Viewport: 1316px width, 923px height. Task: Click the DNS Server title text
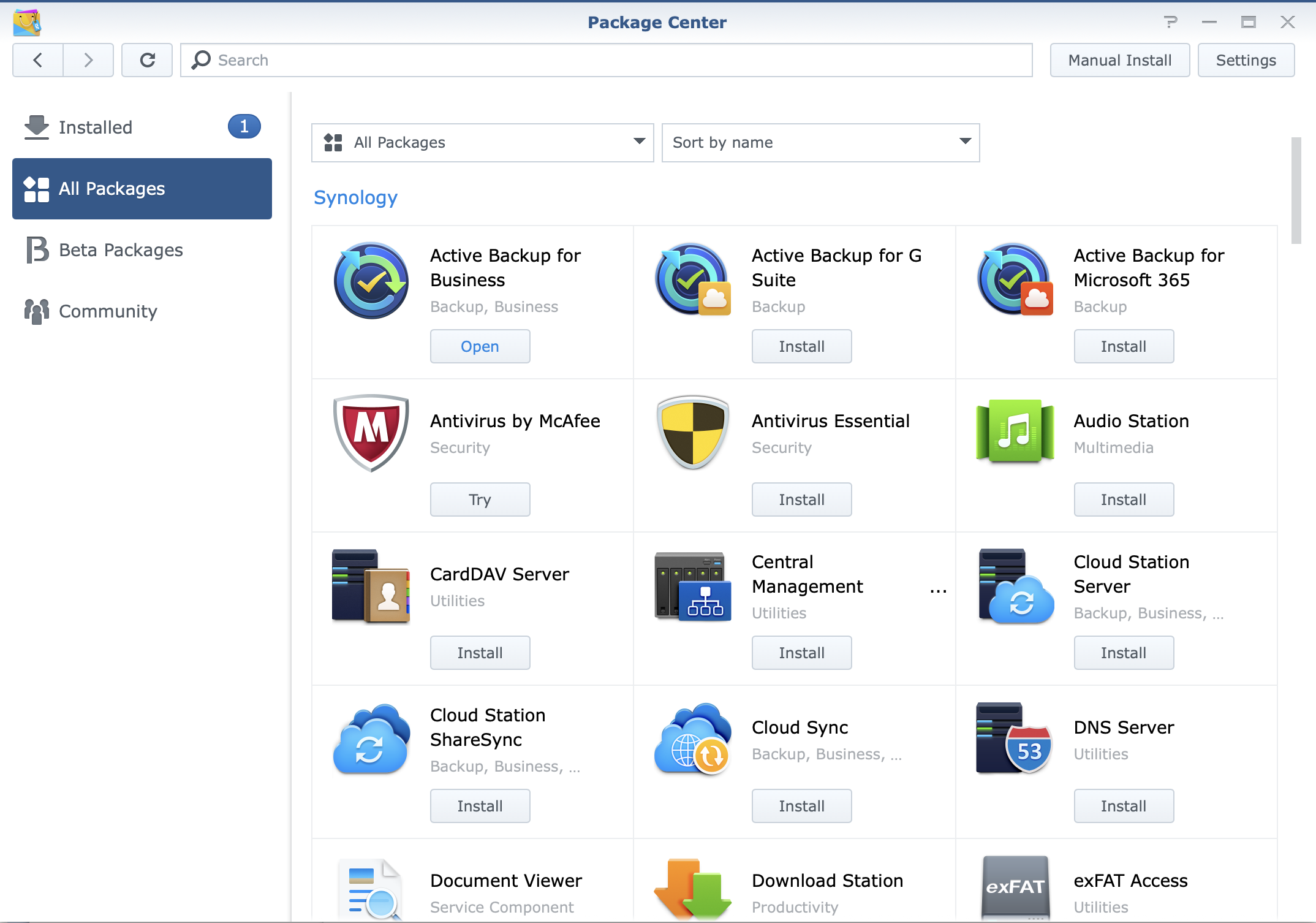1124,727
